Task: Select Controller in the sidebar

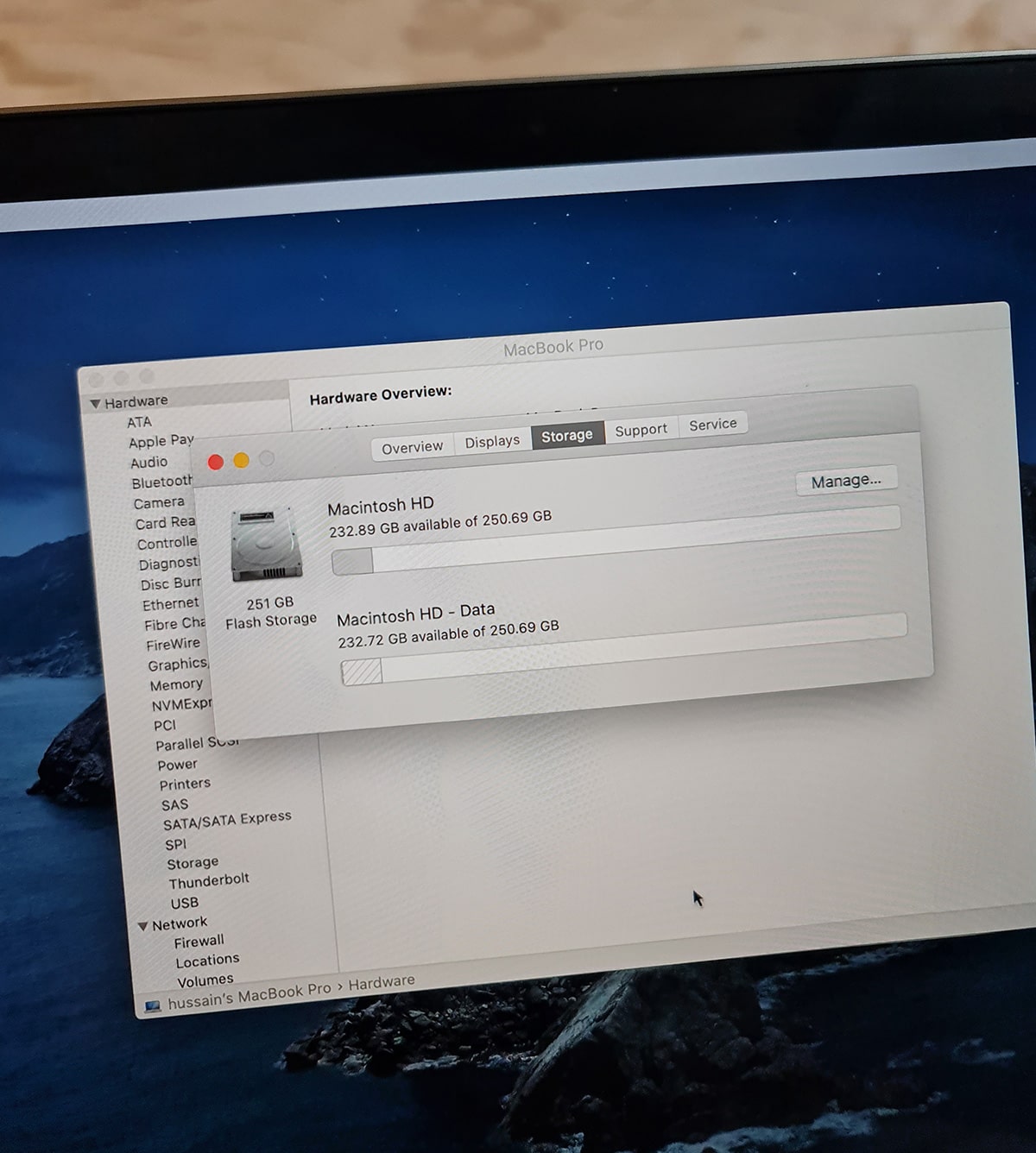Action: tap(167, 544)
